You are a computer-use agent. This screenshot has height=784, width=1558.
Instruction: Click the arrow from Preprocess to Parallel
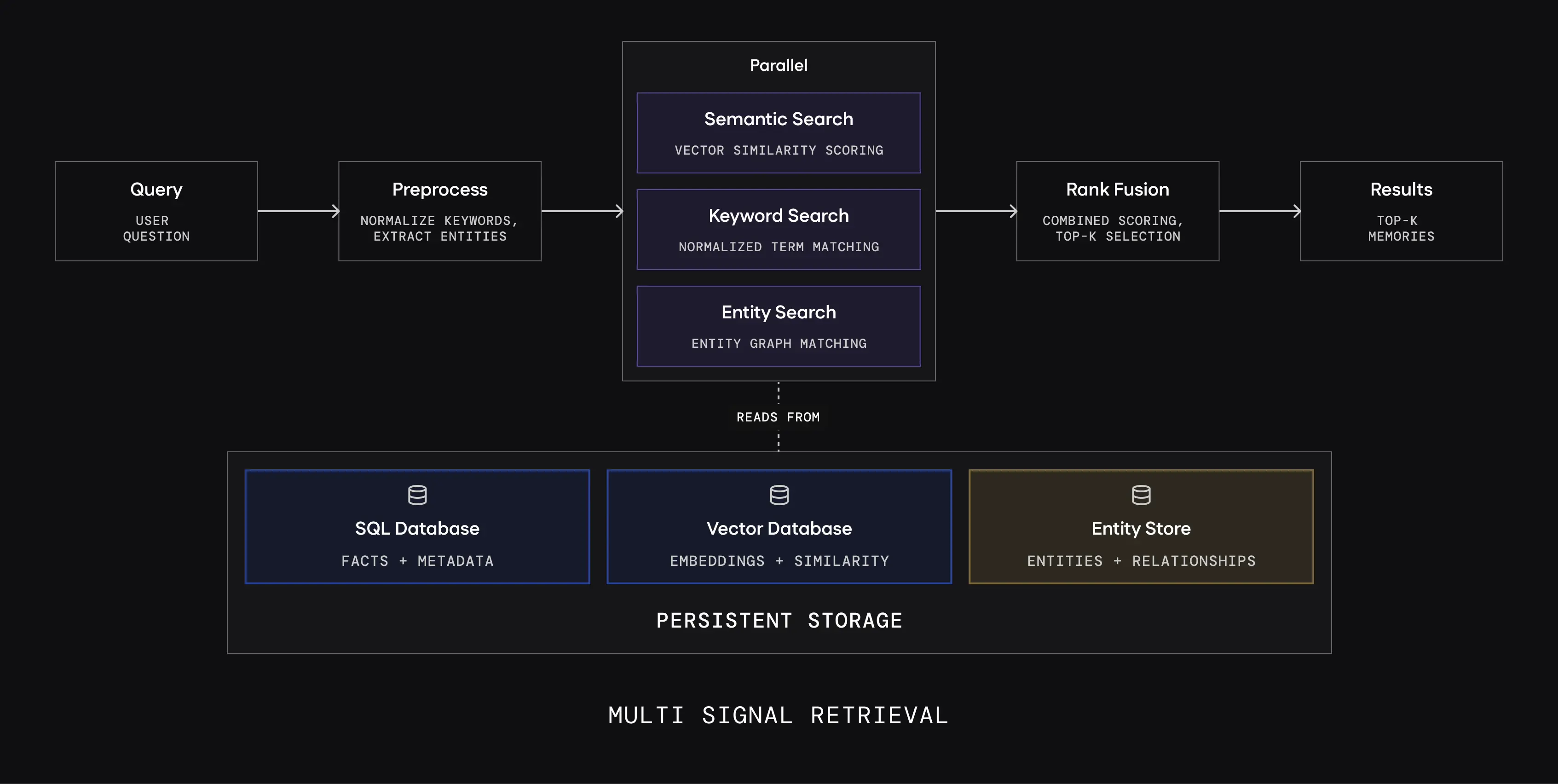click(x=582, y=211)
